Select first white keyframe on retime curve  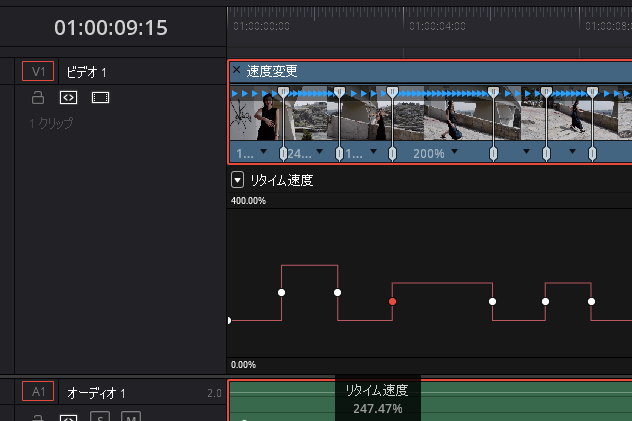pyautogui.click(x=281, y=292)
